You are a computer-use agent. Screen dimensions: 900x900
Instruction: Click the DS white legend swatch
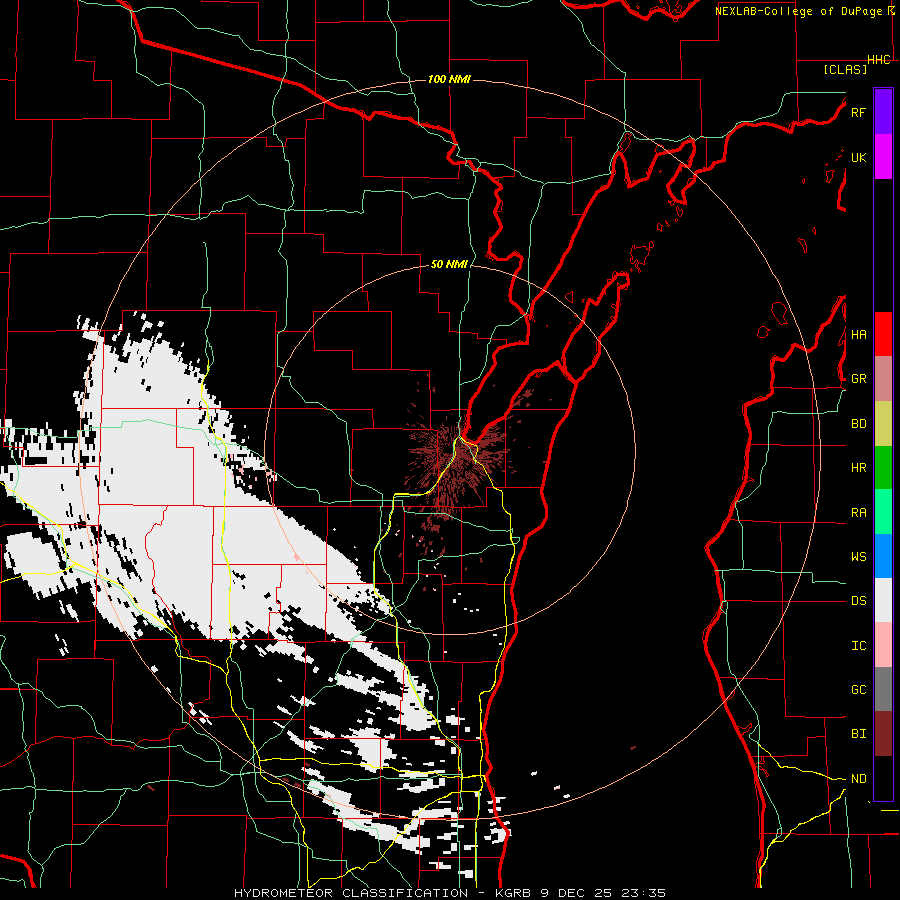(x=883, y=600)
